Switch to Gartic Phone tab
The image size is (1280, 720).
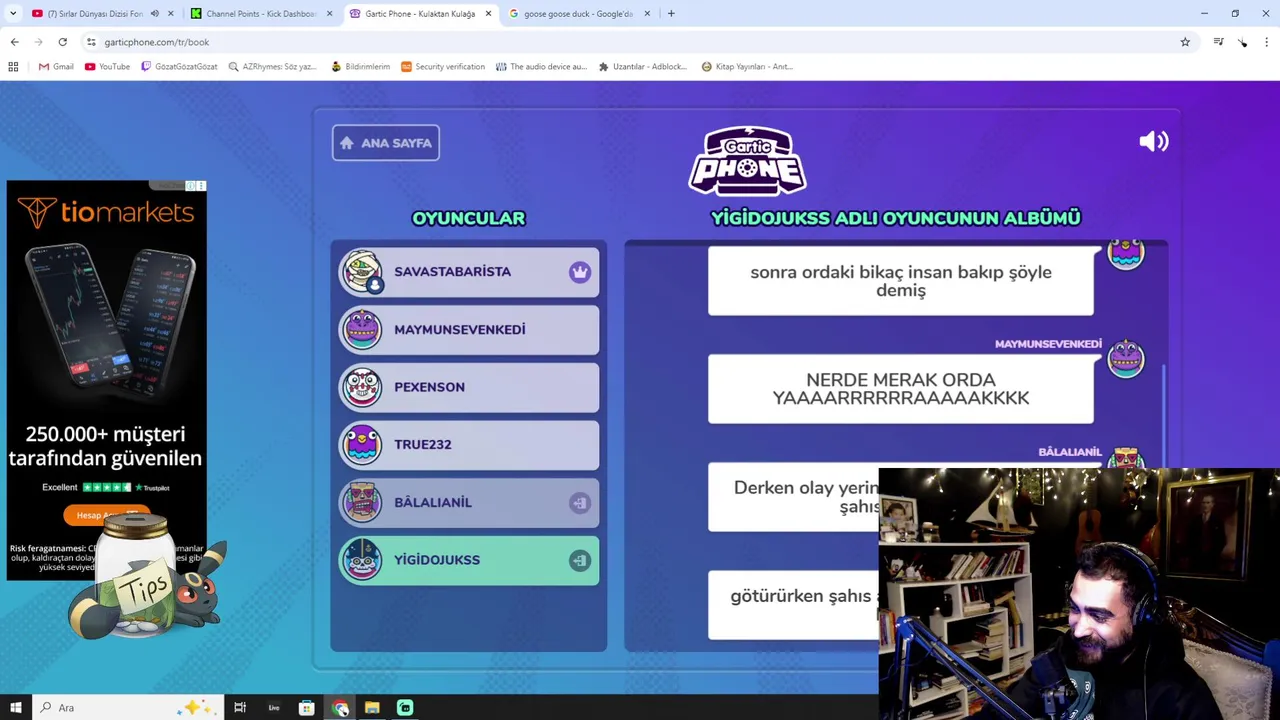(420, 14)
